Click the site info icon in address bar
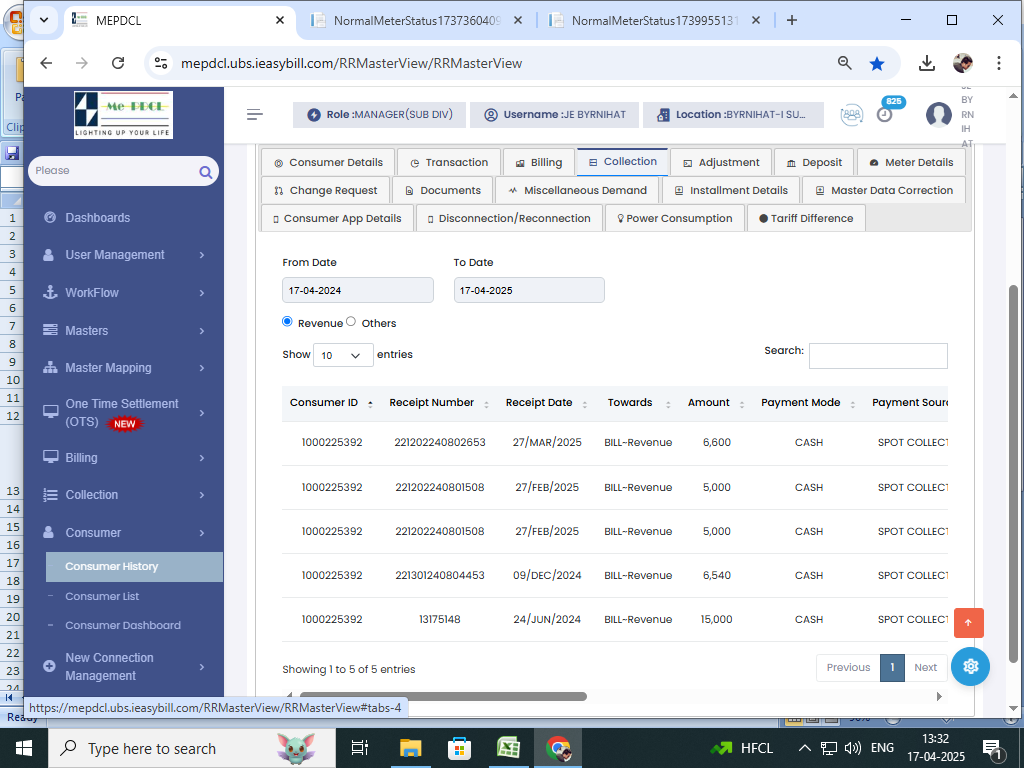1024x768 pixels. pos(161,63)
